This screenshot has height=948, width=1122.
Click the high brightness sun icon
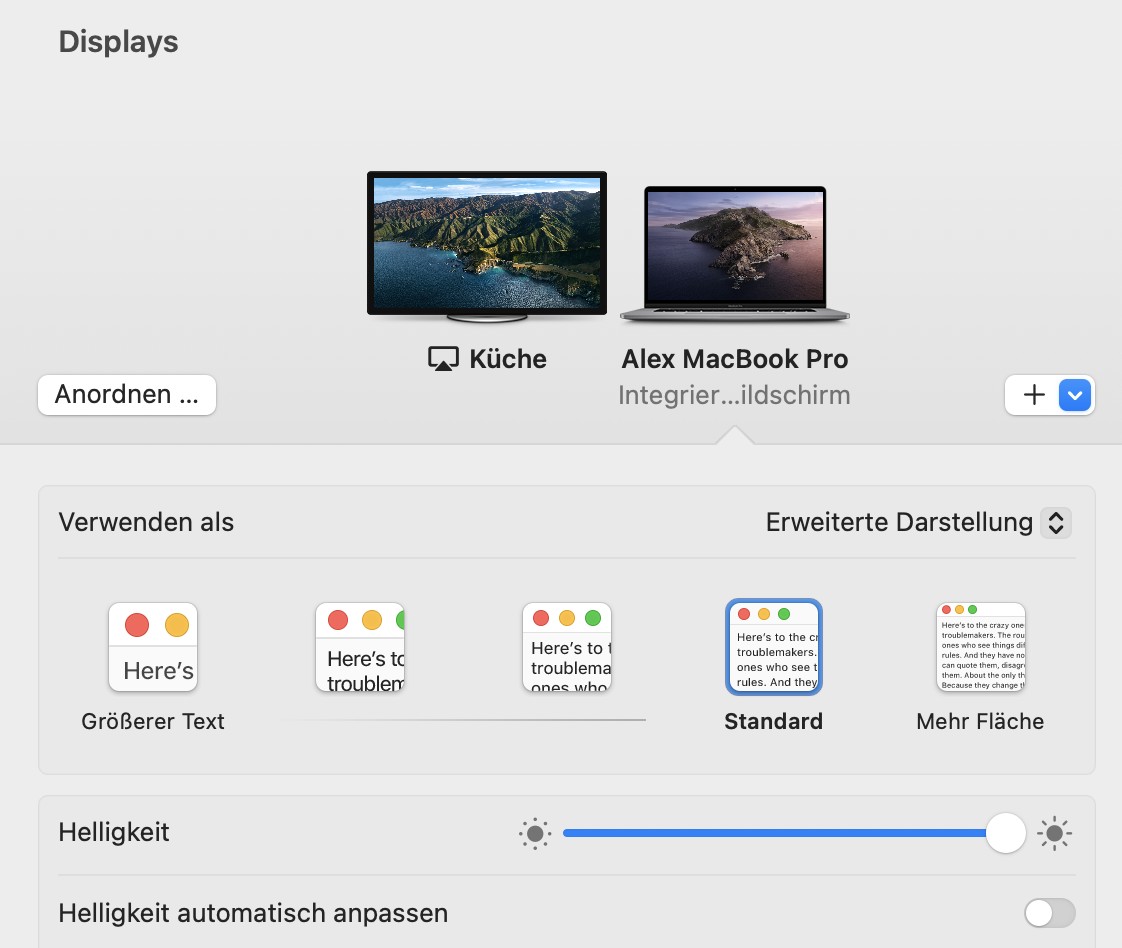coord(1054,833)
